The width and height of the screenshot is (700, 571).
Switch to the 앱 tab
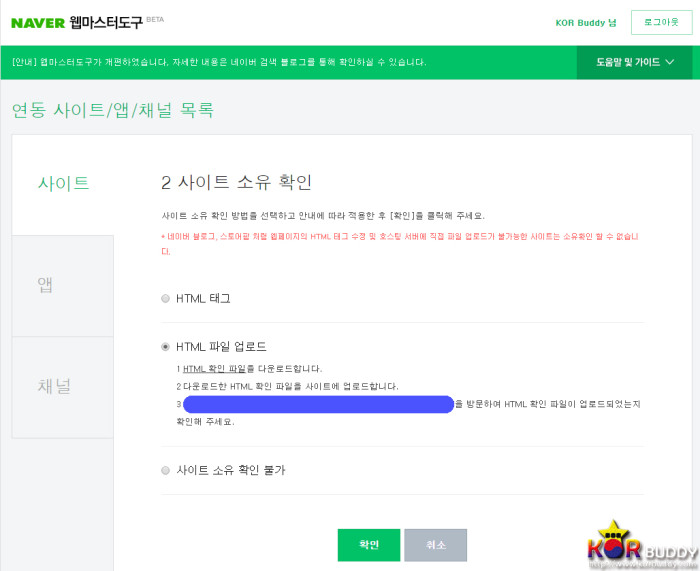click(x=46, y=285)
